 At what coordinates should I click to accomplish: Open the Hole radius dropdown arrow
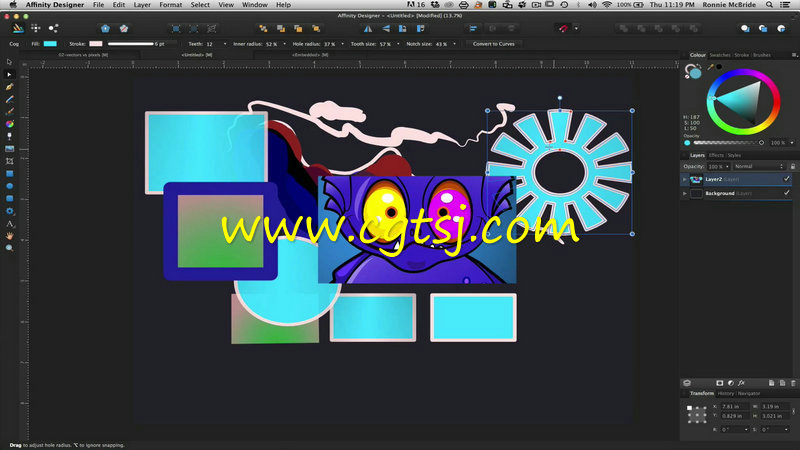click(x=342, y=44)
